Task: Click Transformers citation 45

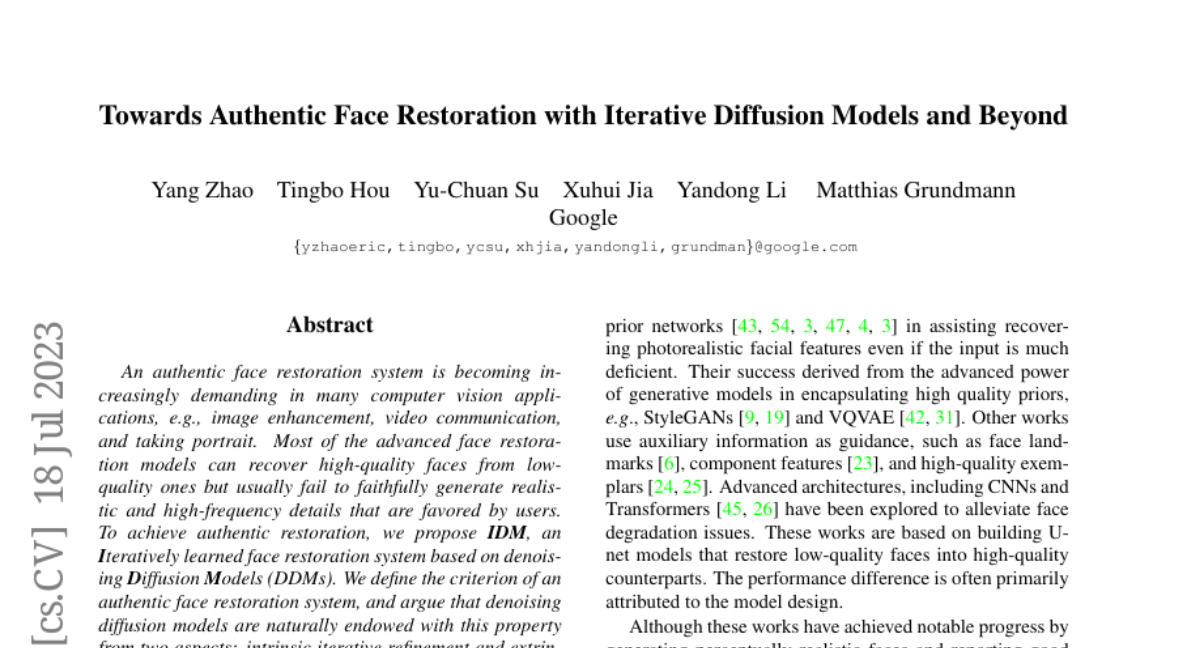Action: (731, 510)
